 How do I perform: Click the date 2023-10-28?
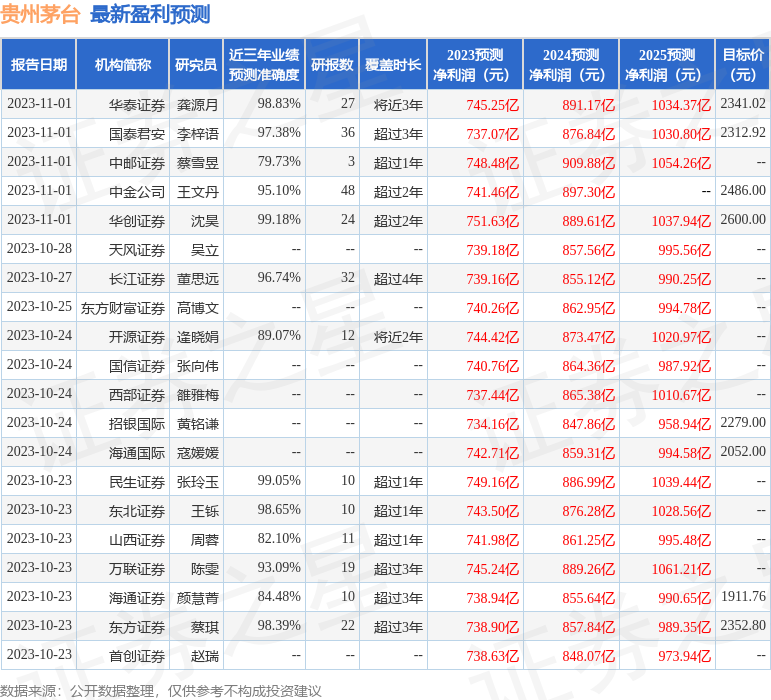(x=39, y=249)
